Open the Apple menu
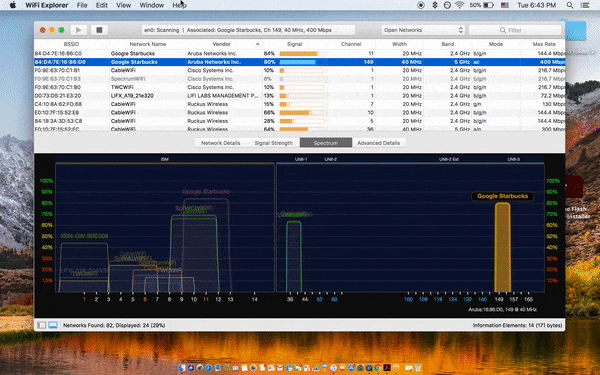 (x=13, y=5)
